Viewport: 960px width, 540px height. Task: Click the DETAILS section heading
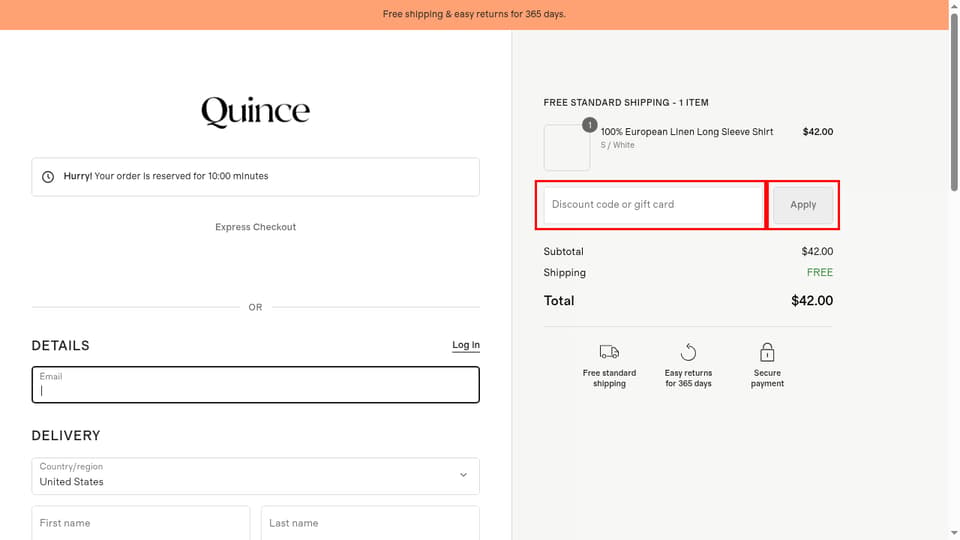pos(61,345)
